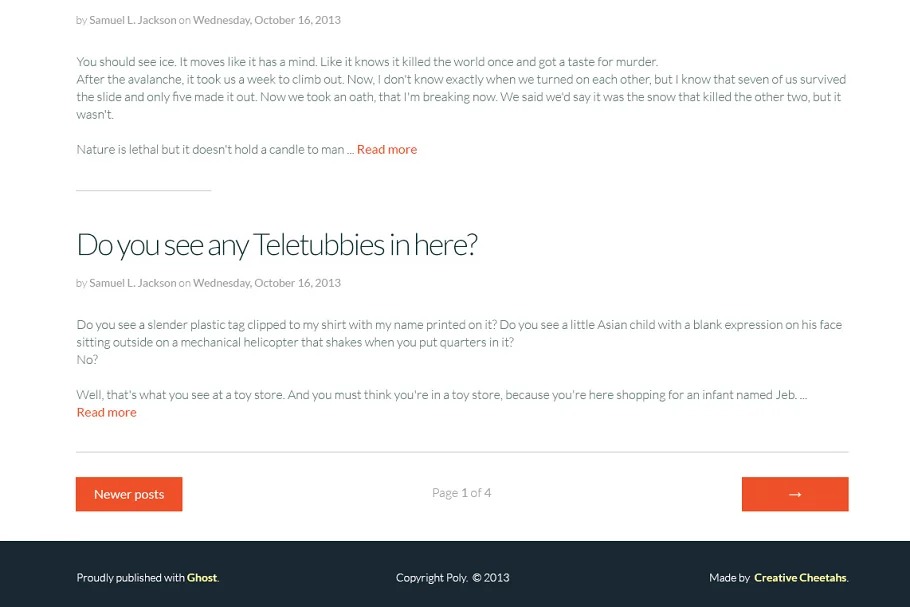Click Read more under the Teletubbies post
Viewport: 910px width, 607px height.
(x=106, y=412)
